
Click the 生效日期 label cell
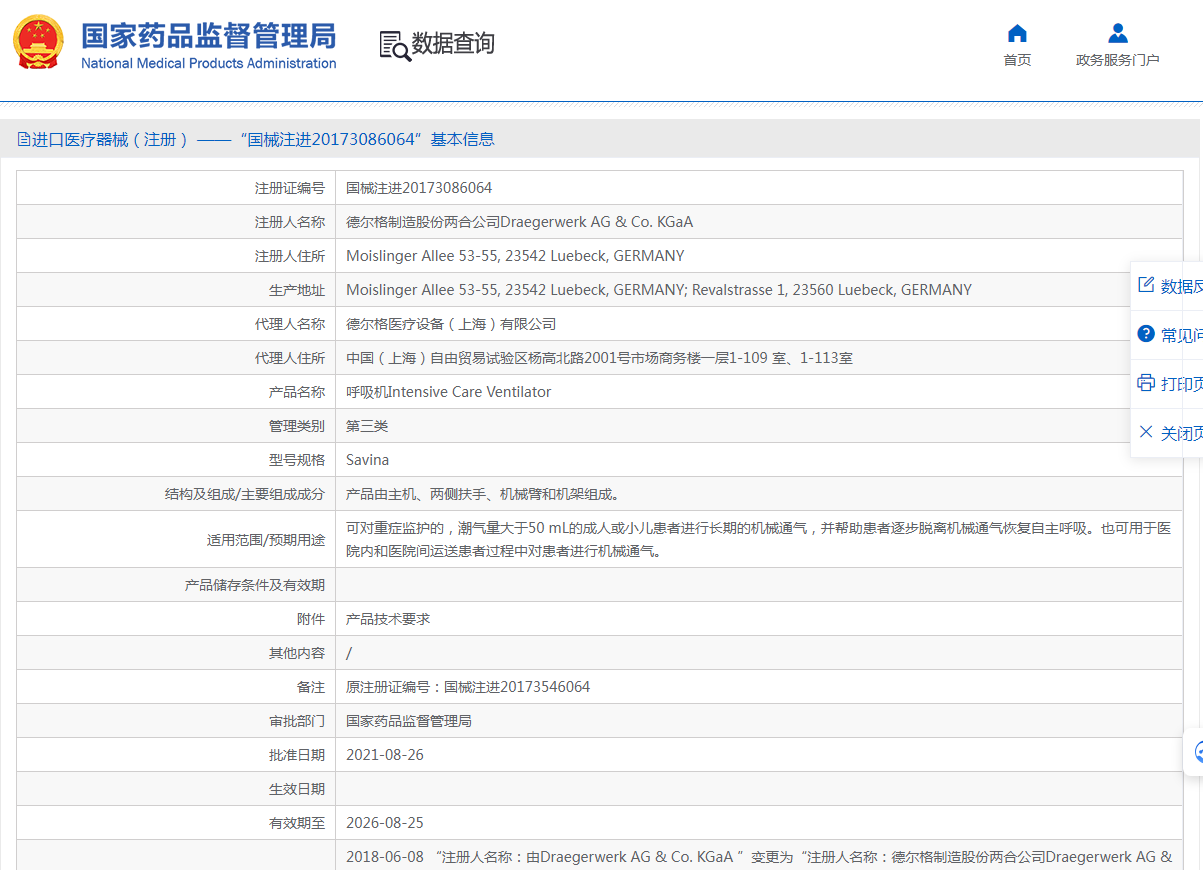176,789
